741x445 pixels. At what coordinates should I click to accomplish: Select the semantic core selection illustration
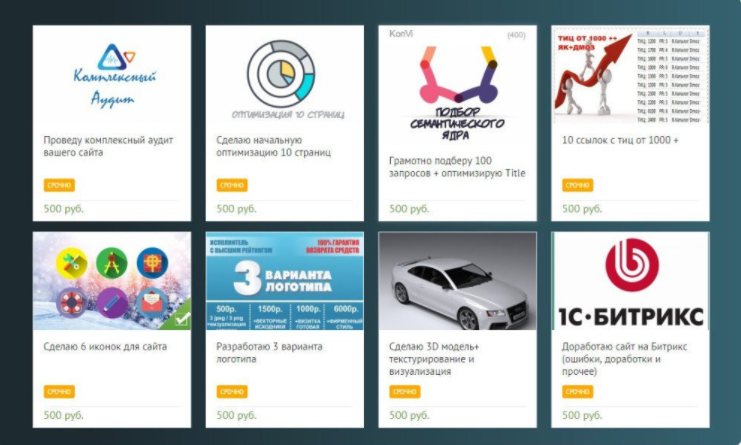coord(457,86)
